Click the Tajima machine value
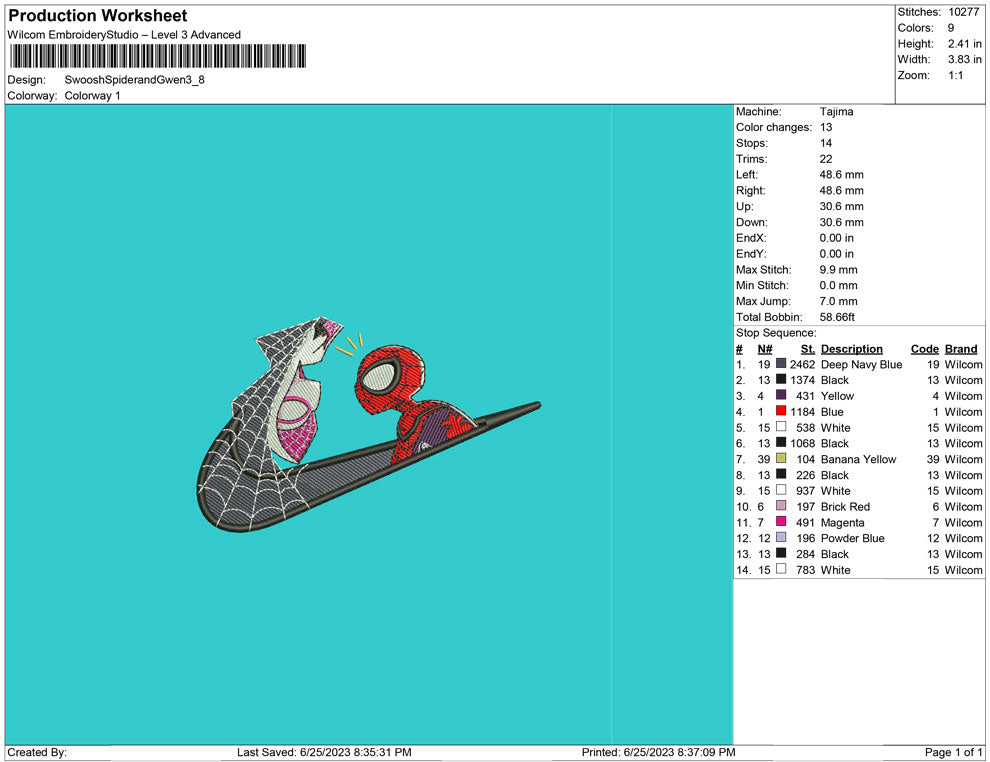The width and height of the screenshot is (990, 762). tap(836, 112)
